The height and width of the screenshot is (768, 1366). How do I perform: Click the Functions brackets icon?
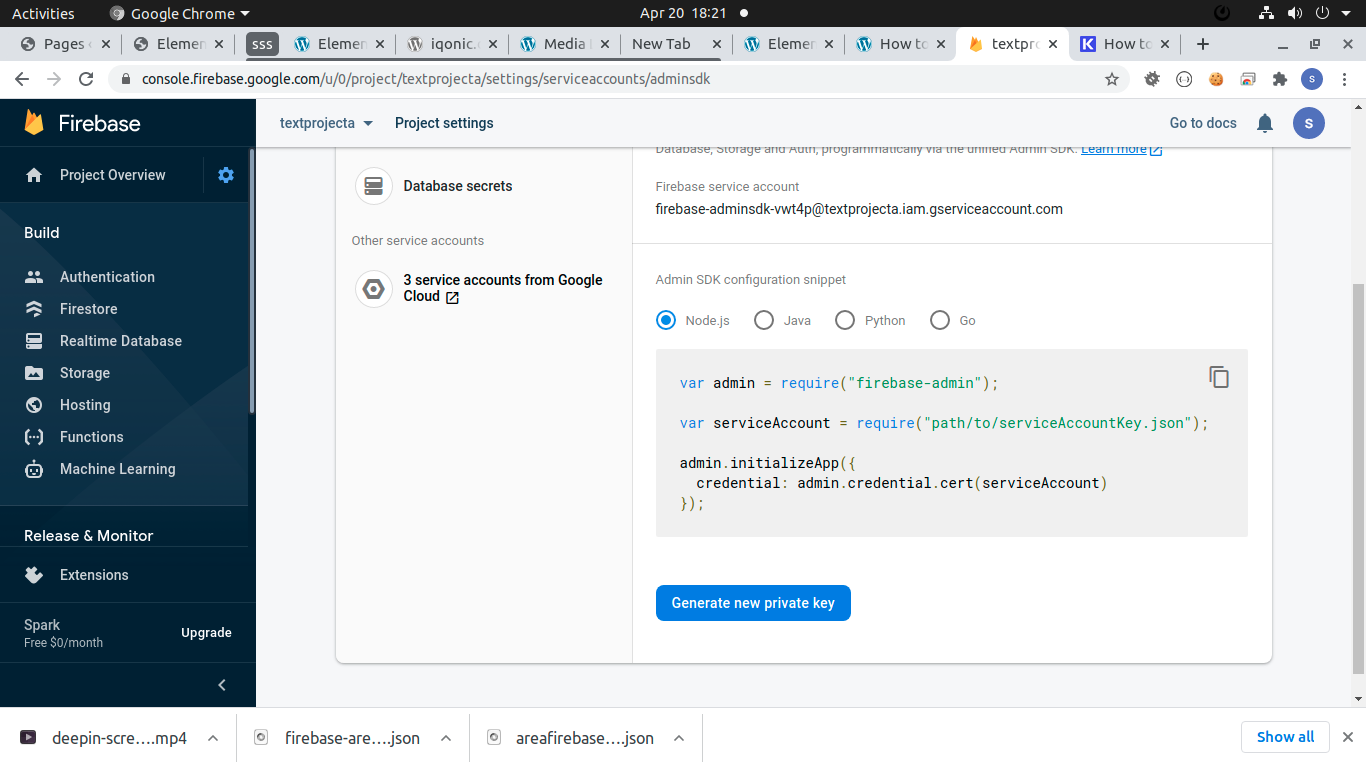coord(34,437)
